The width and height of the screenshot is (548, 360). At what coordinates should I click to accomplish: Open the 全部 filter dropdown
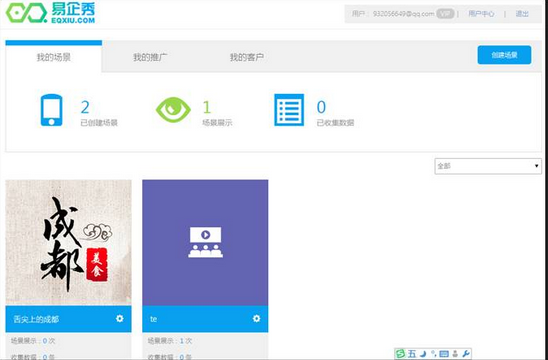[x=488, y=166]
